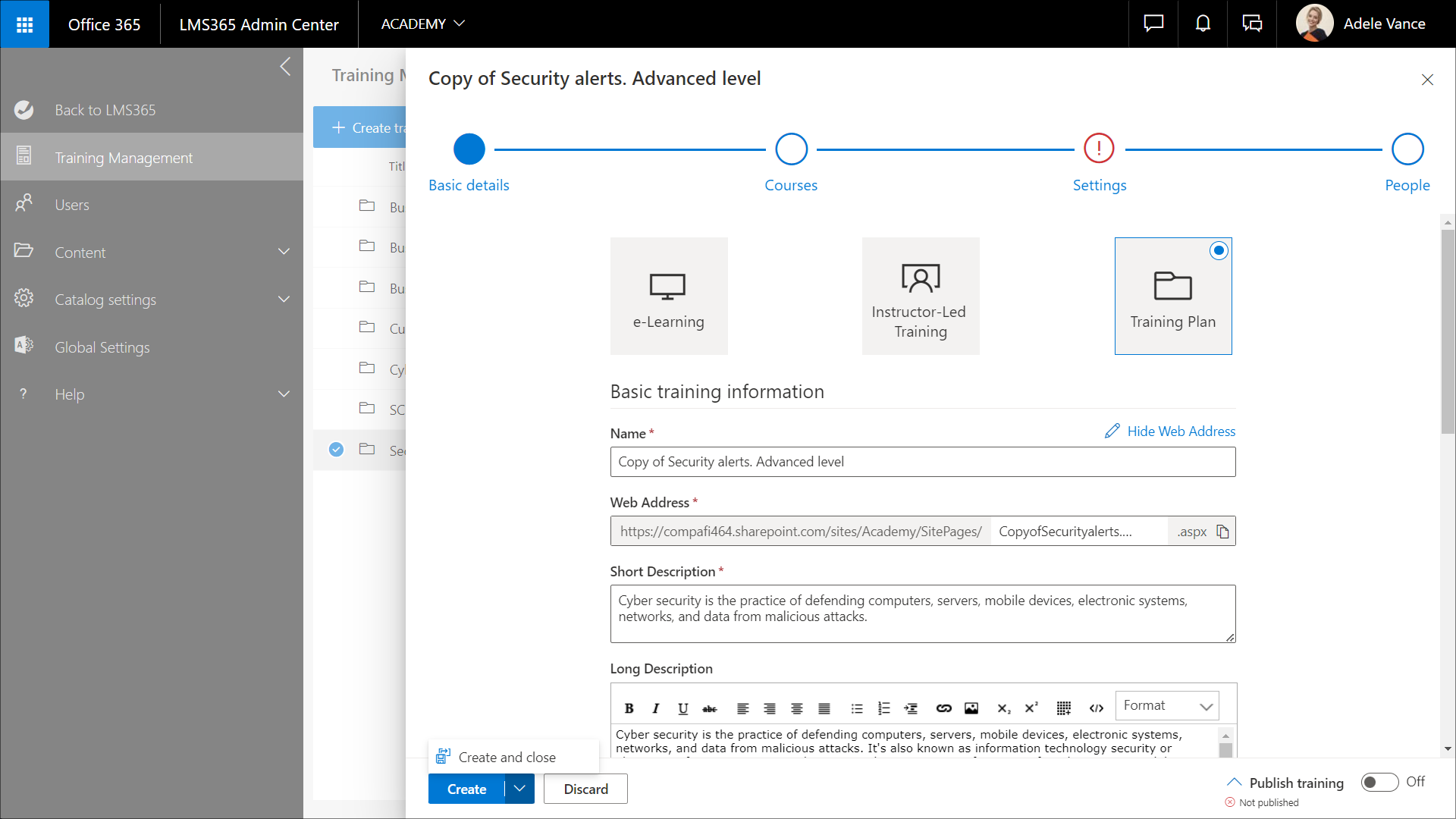The width and height of the screenshot is (1456, 819).
Task: Click the Insert image icon in editor
Action: point(971,708)
